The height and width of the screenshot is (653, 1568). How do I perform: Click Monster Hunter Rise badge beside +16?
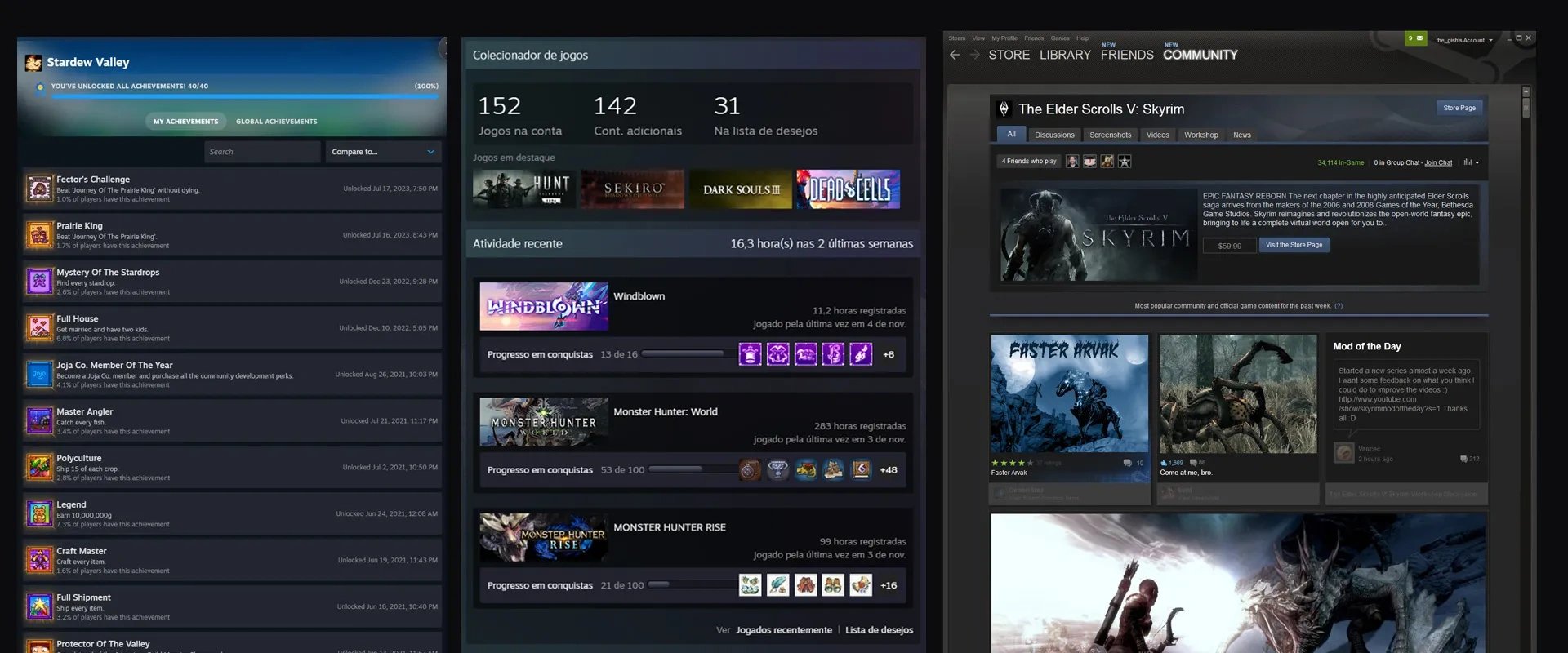(861, 585)
